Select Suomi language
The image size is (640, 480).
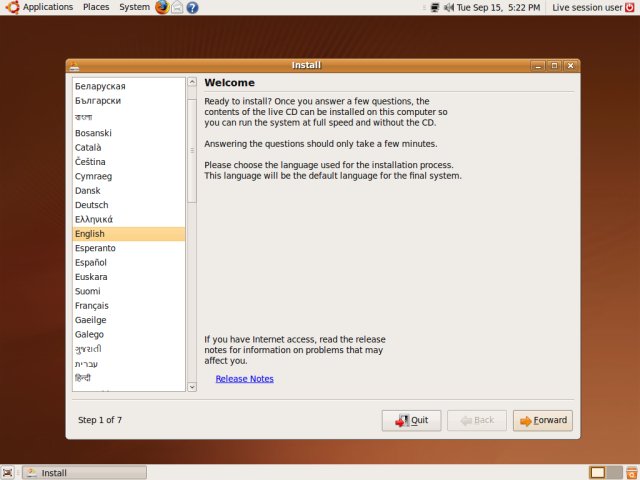pyautogui.click(x=129, y=291)
